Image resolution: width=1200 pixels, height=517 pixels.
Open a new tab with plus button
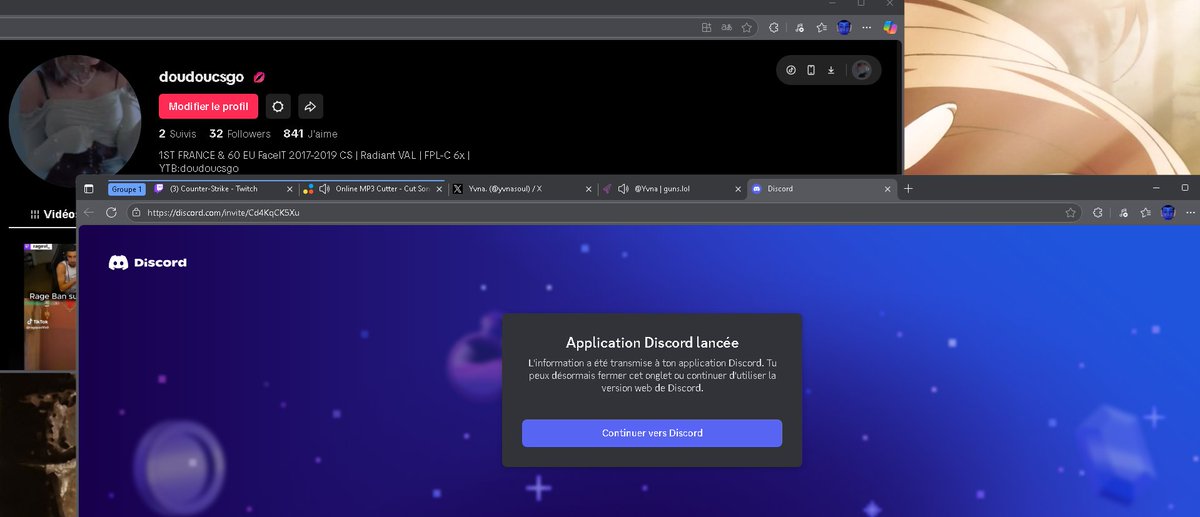click(908, 188)
